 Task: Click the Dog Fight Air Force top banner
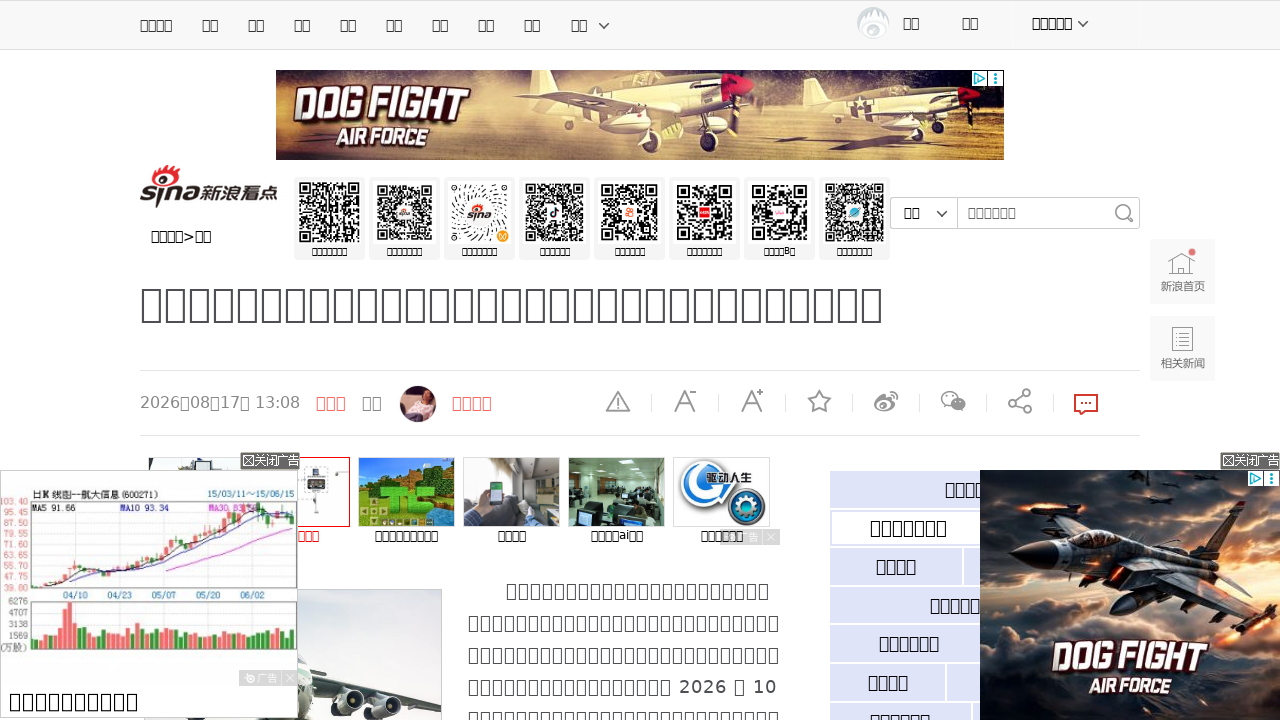tap(640, 115)
